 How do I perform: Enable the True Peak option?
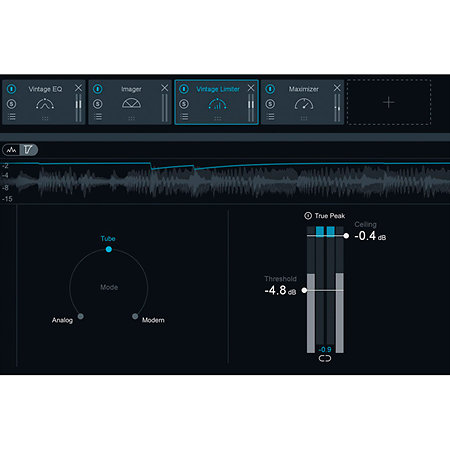(x=308, y=216)
